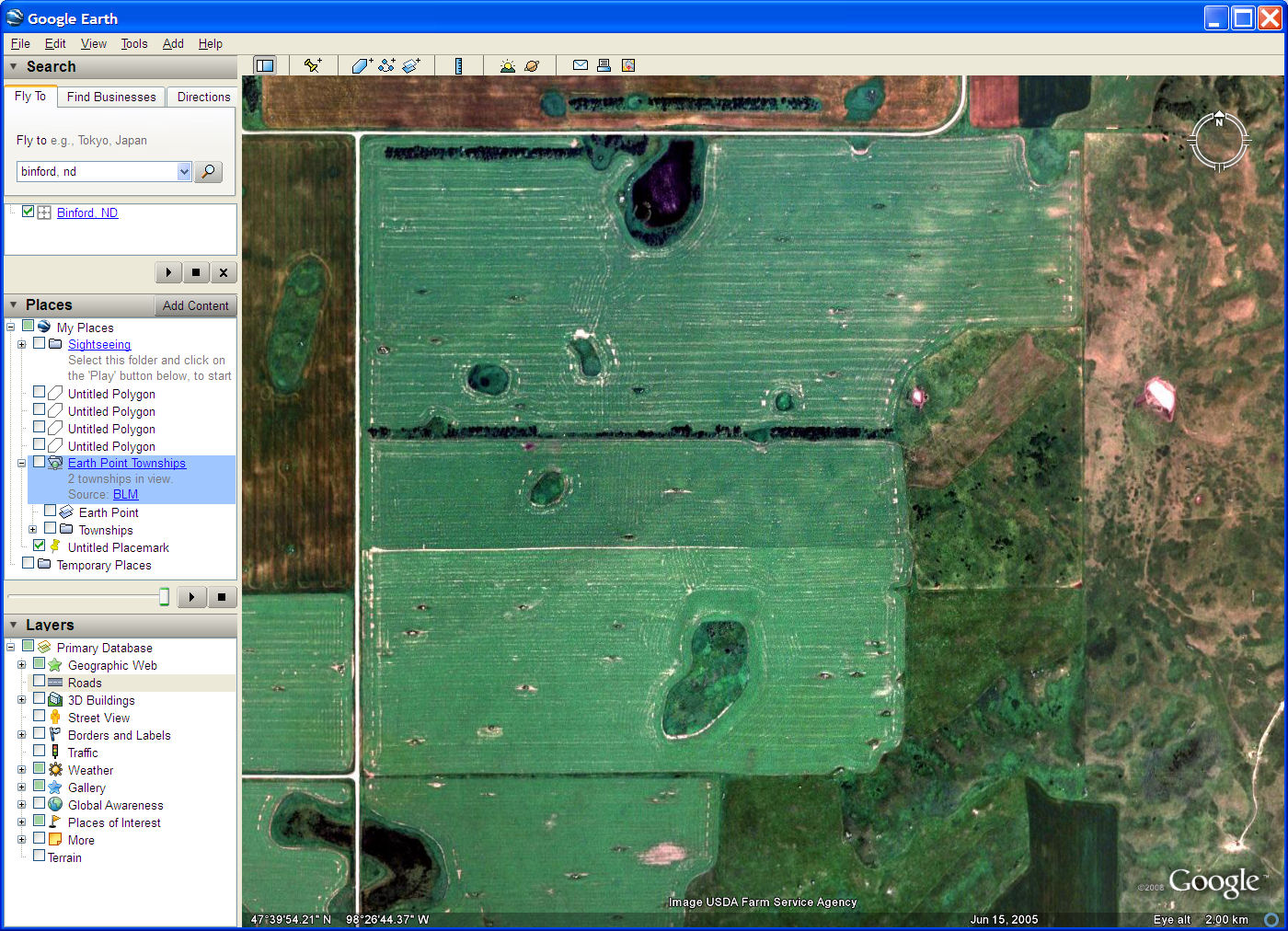Image resolution: width=1288 pixels, height=931 pixels.
Task: Toggle the sidebar panel icon
Action: click(x=265, y=65)
